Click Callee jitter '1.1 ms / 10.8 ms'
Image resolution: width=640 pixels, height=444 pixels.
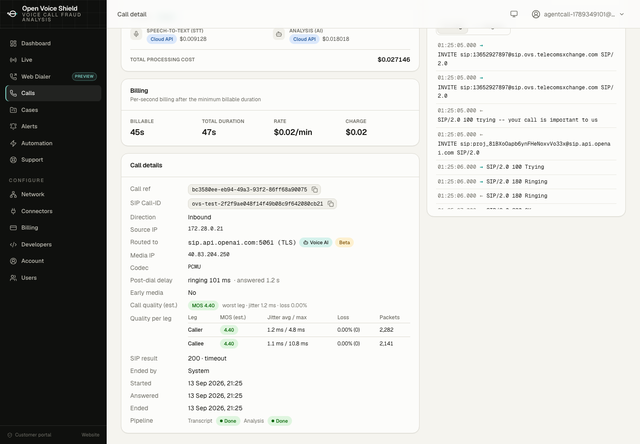click(287, 344)
